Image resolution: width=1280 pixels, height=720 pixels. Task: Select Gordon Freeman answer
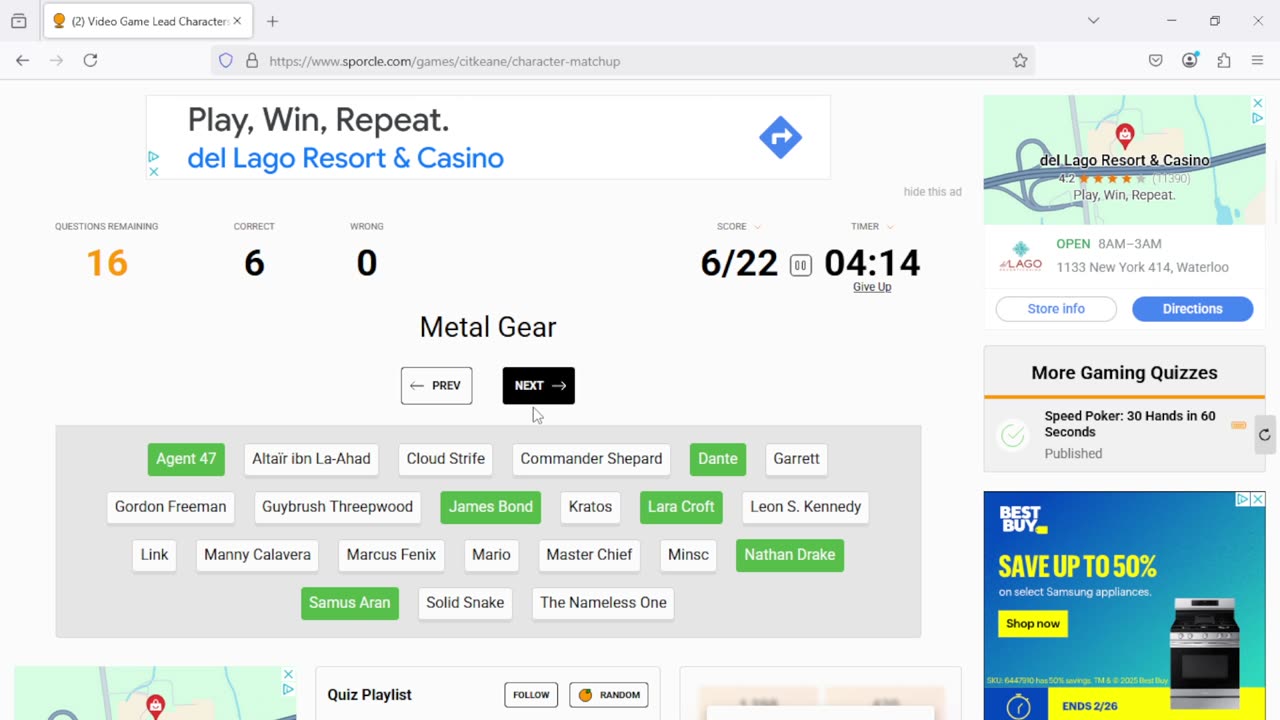click(171, 507)
